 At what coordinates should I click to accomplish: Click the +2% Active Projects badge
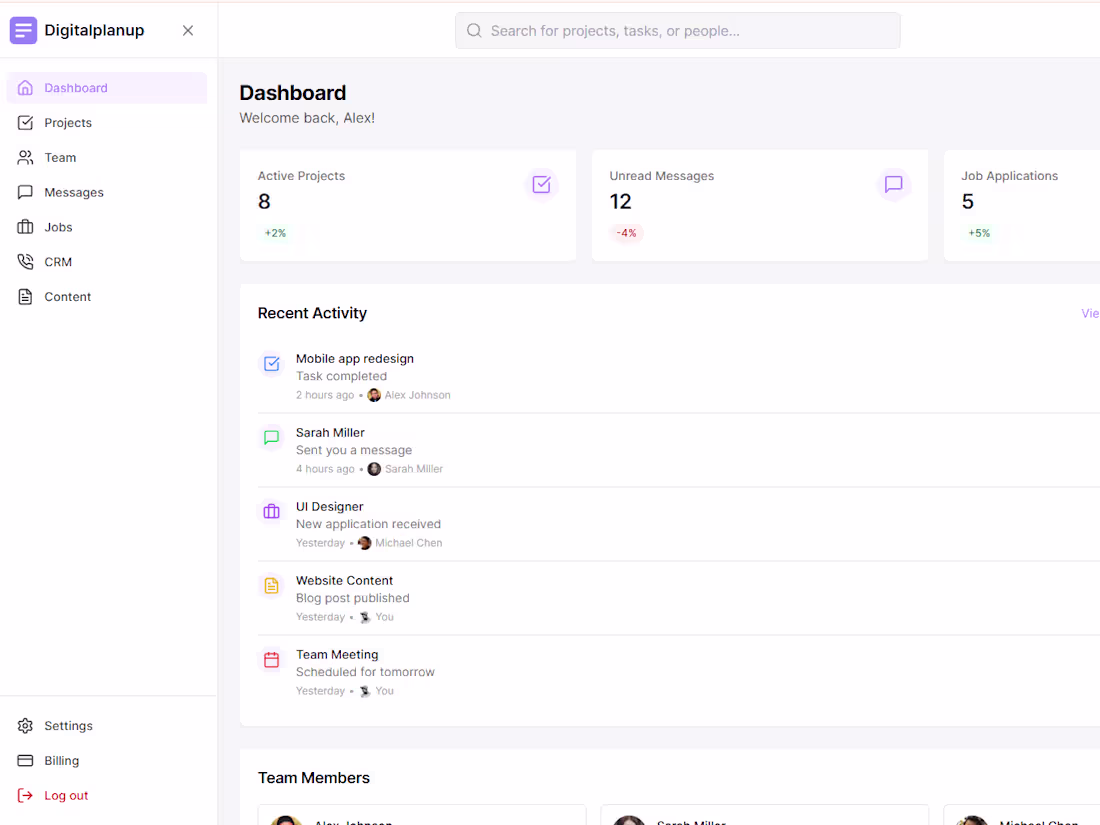click(275, 233)
